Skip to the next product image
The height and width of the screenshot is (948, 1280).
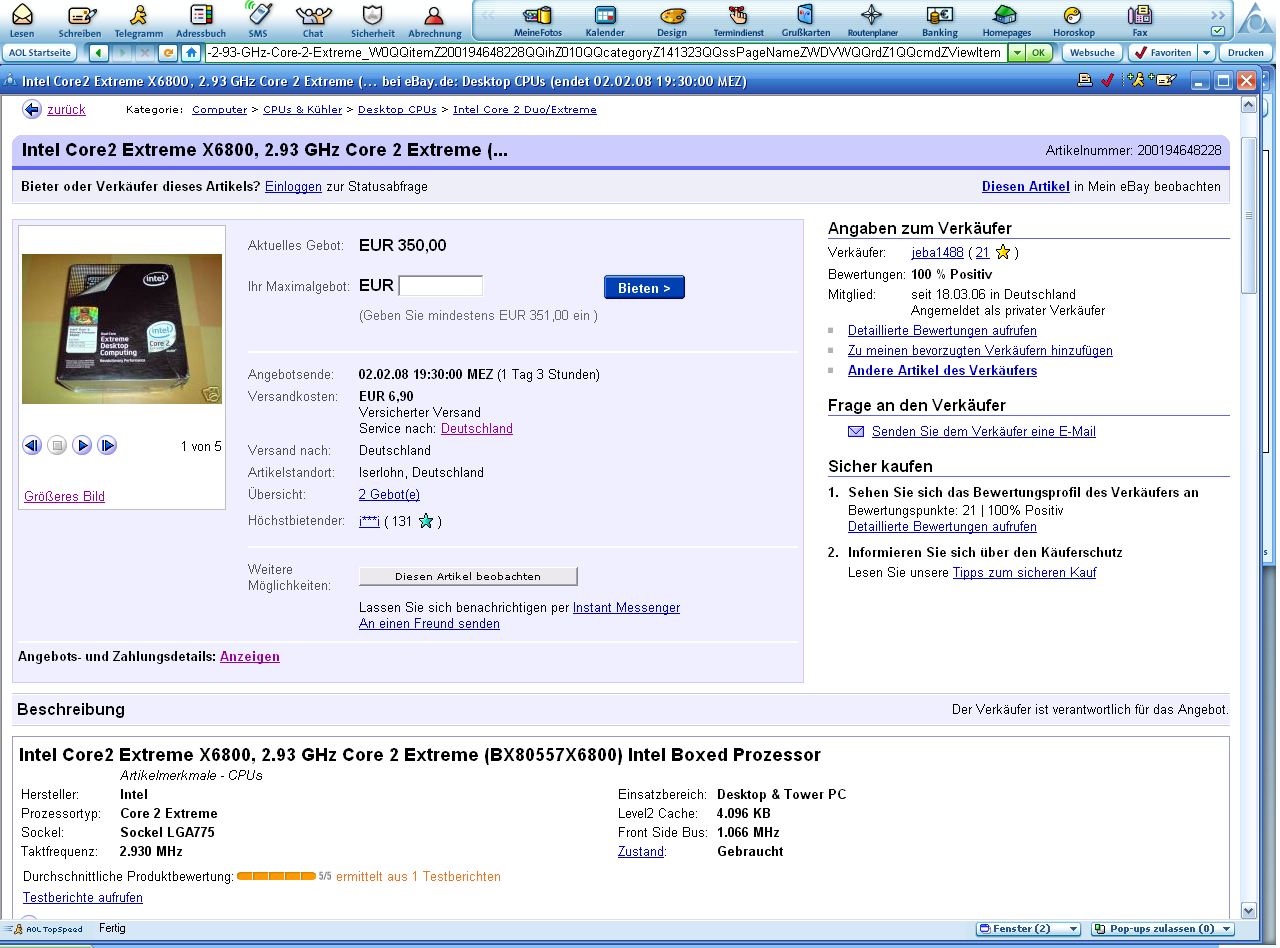coord(107,446)
